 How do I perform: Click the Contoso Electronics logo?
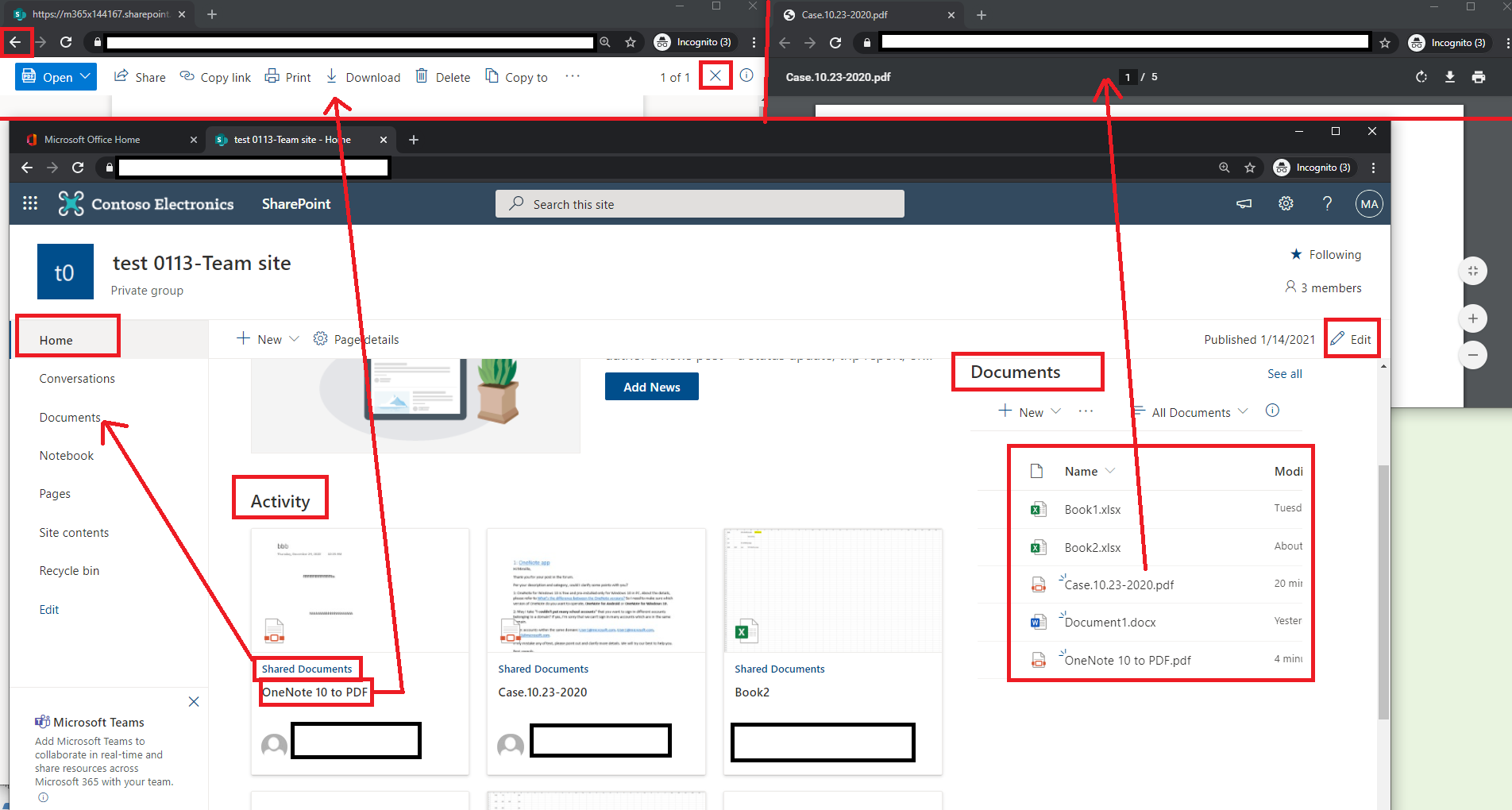pos(146,203)
